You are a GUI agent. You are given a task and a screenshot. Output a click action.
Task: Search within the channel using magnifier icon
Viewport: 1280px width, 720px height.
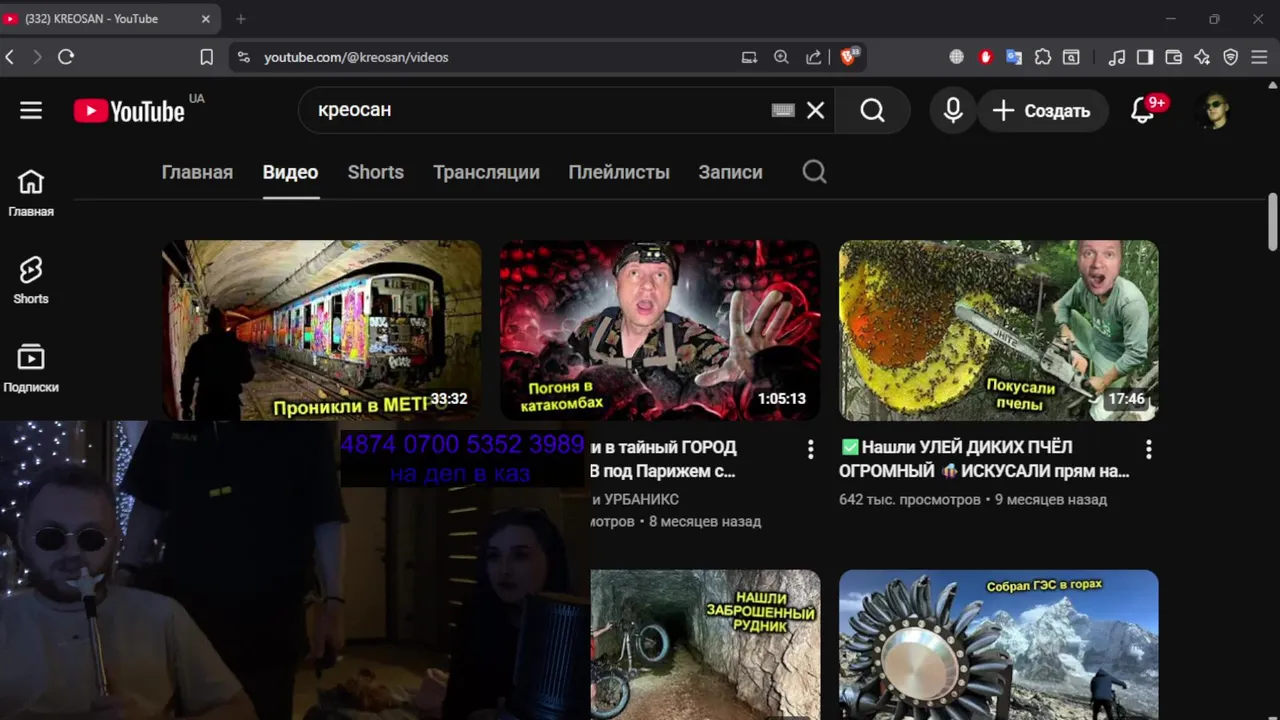[814, 172]
